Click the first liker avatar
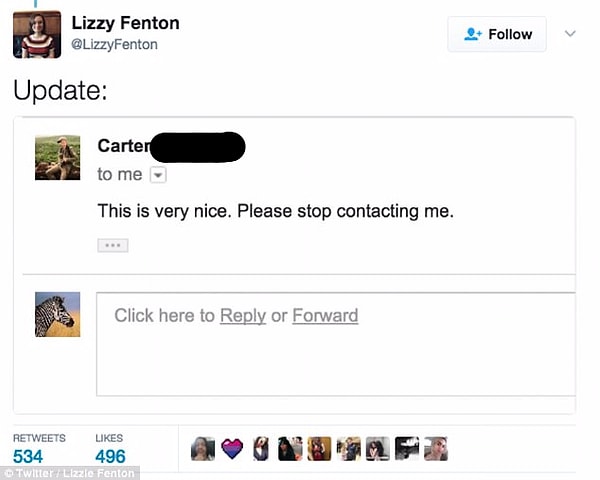Screen dimensions: 600x480 coord(203,449)
